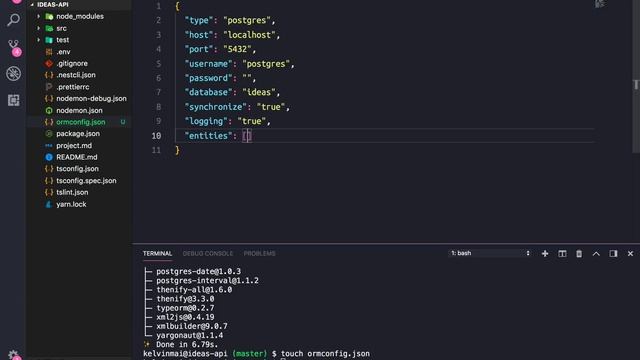The image size is (640, 360).
Task: Click the README.md info icon
Action: tap(49, 157)
